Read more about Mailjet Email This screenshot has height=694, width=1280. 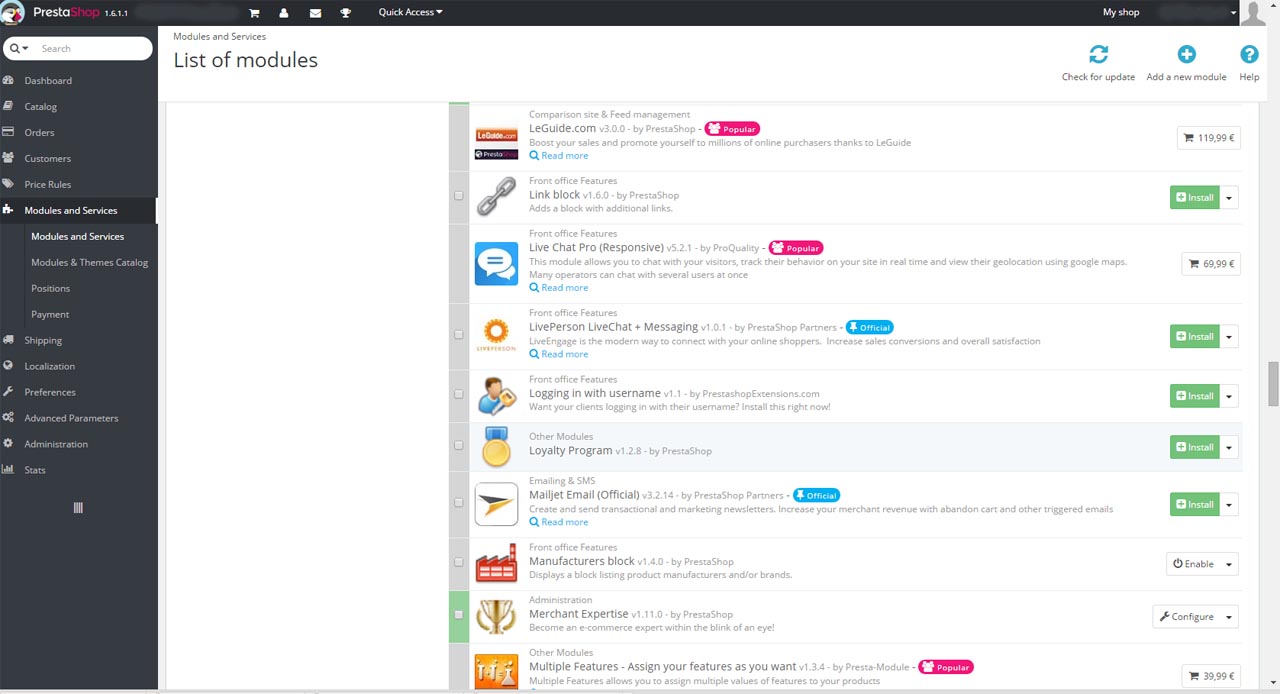click(559, 522)
